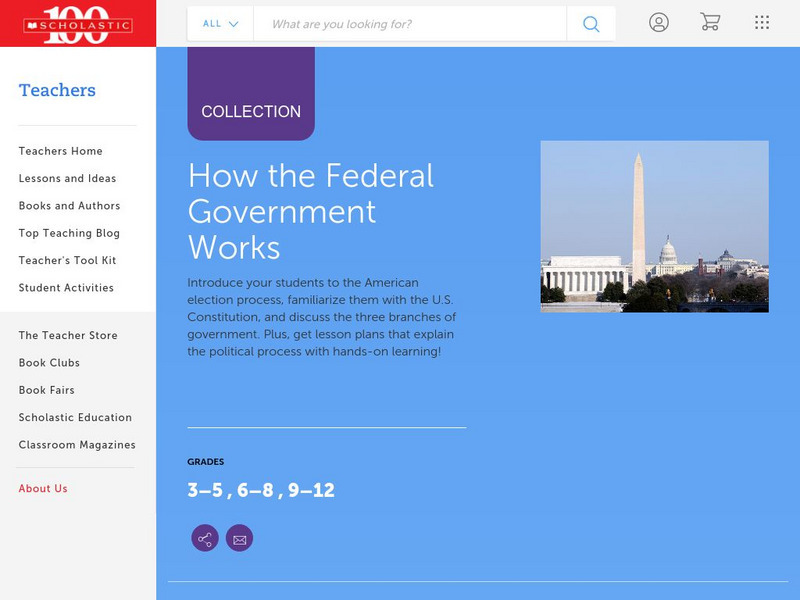Click the search magnifier icon
The image size is (800, 600).
(590, 23)
